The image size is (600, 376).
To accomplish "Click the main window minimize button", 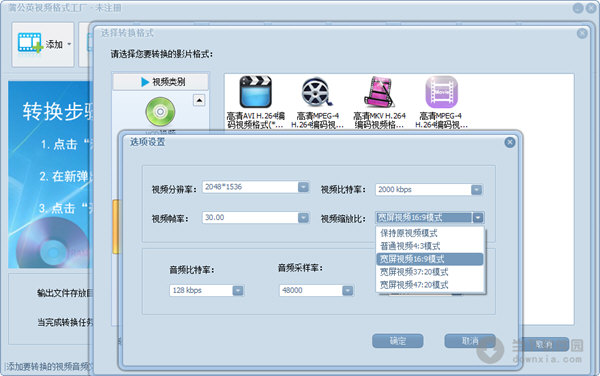I will tap(578, 8).
